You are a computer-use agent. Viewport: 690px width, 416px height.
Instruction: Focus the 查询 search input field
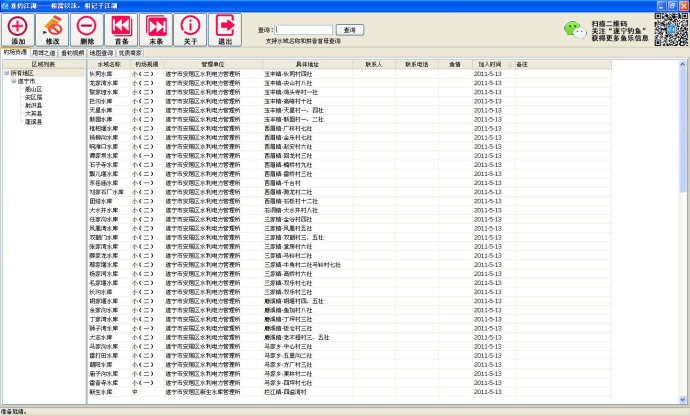coord(304,30)
